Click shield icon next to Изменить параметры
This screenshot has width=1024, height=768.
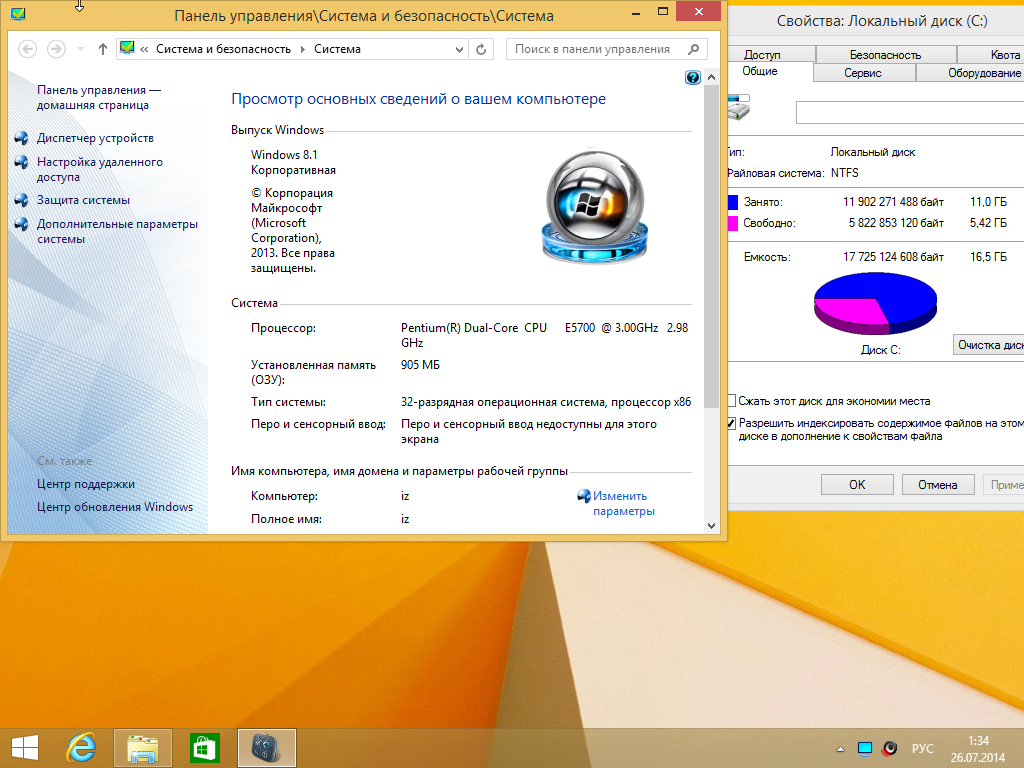[584, 496]
